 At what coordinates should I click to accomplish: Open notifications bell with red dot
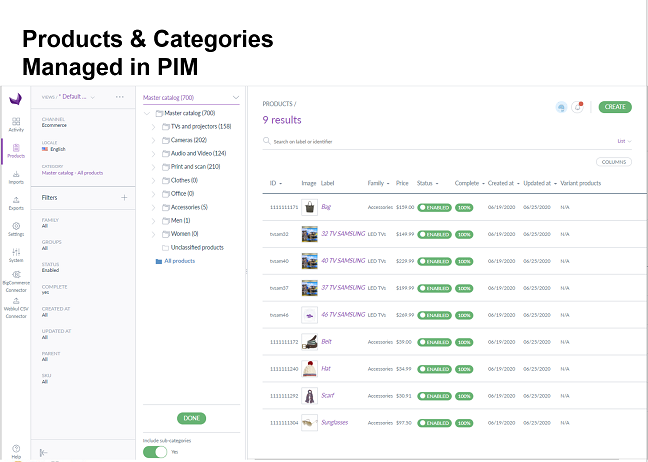point(578,107)
